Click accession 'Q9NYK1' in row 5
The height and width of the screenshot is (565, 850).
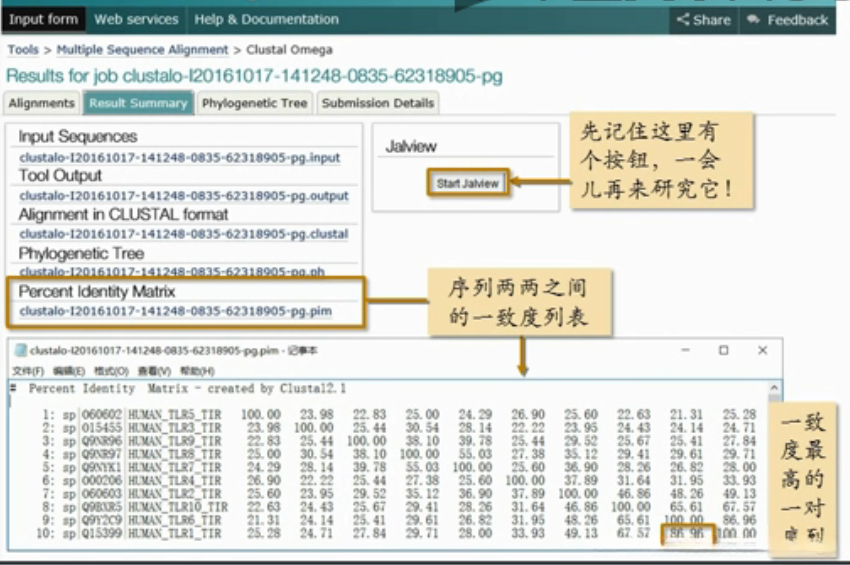102,467
